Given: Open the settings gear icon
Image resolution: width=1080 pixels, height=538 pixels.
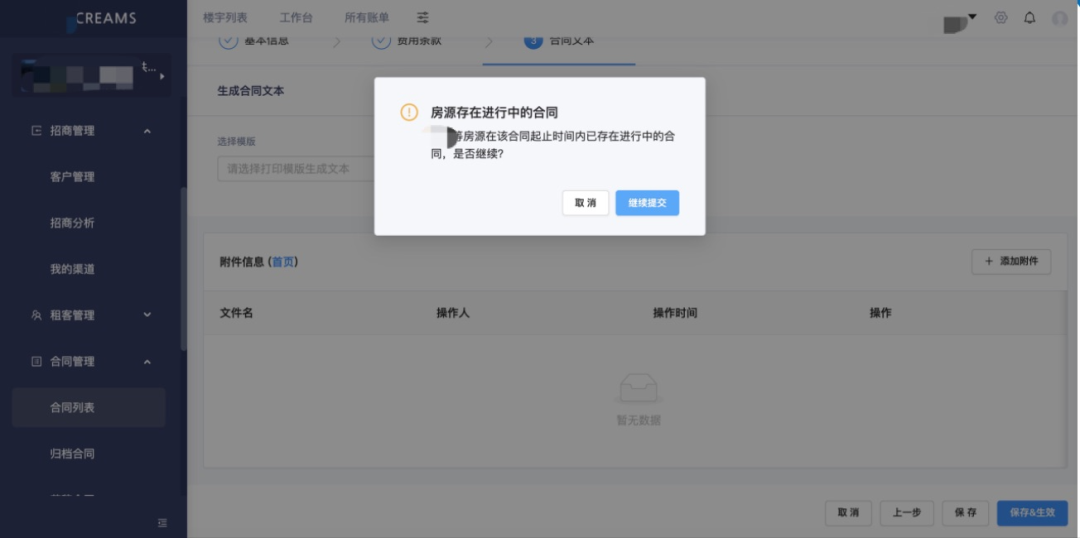Looking at the screenshot, I should pyautogui.click(x=1001, y=18).
